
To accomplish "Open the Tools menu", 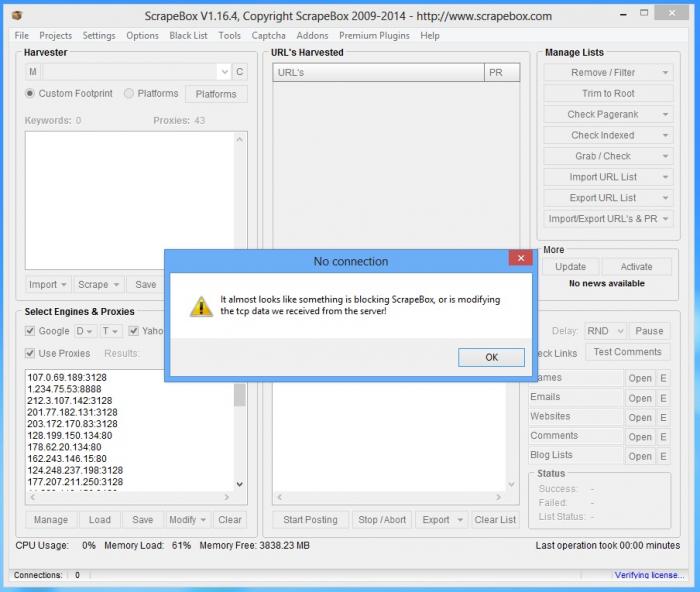I will 229,35.
